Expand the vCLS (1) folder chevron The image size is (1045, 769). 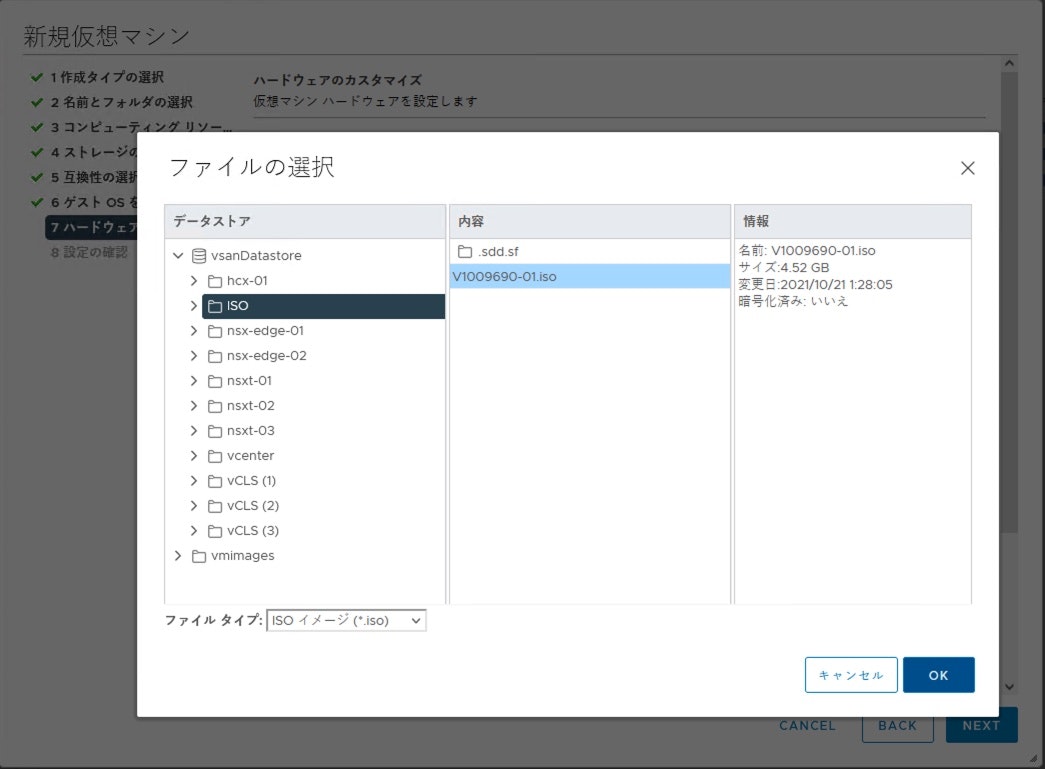(x=193, y=480)
